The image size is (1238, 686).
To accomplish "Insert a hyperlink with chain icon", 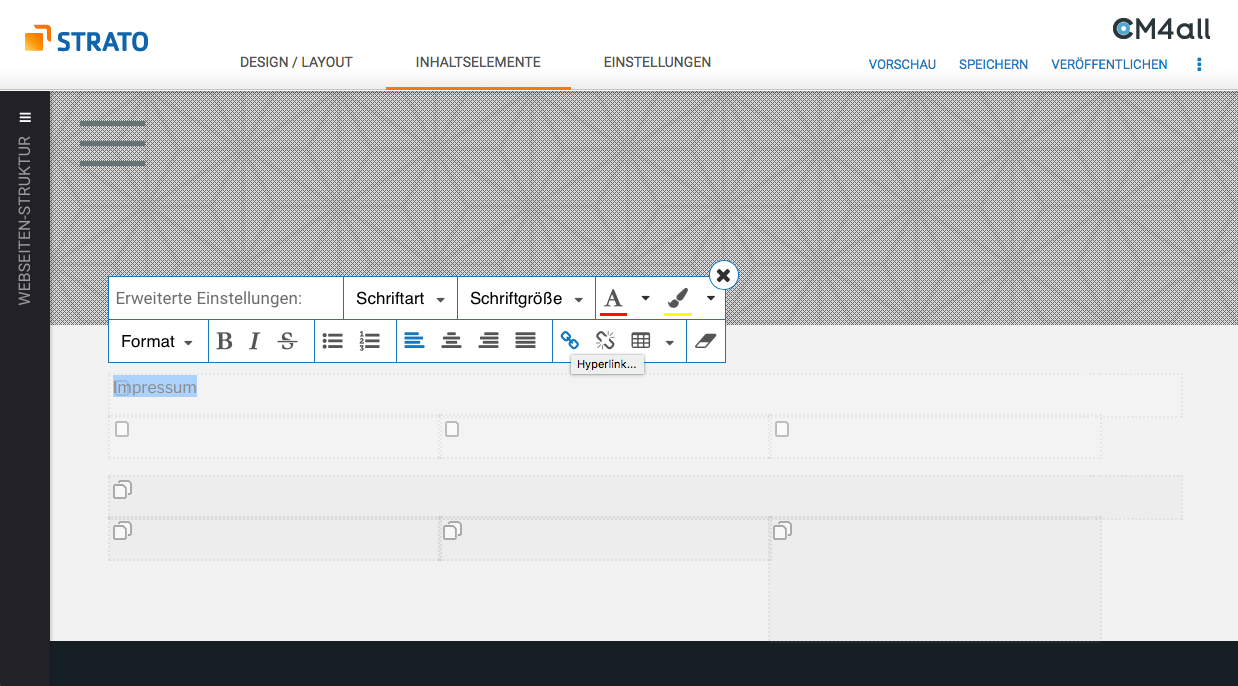I will pyautogui.click(x=570, y=341).
